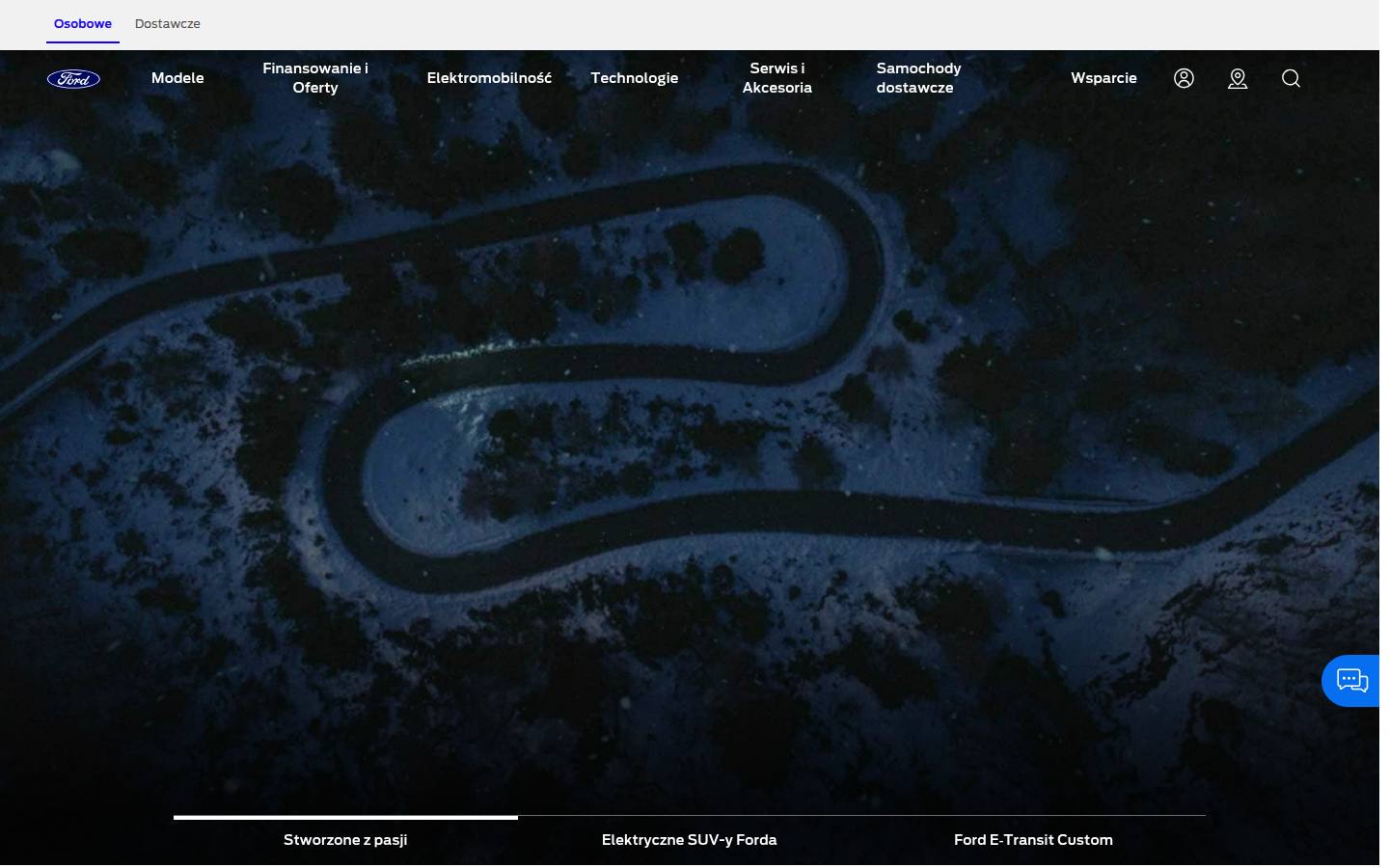Image resolution: width=1389 pixels, height=868 pixels.
Task: Open the Samochody dostawcze menu
Action: 918,78
